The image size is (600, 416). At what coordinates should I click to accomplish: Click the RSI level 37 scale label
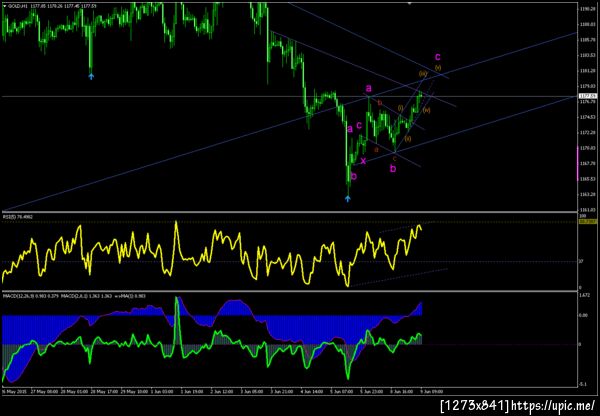click(581, 262)
